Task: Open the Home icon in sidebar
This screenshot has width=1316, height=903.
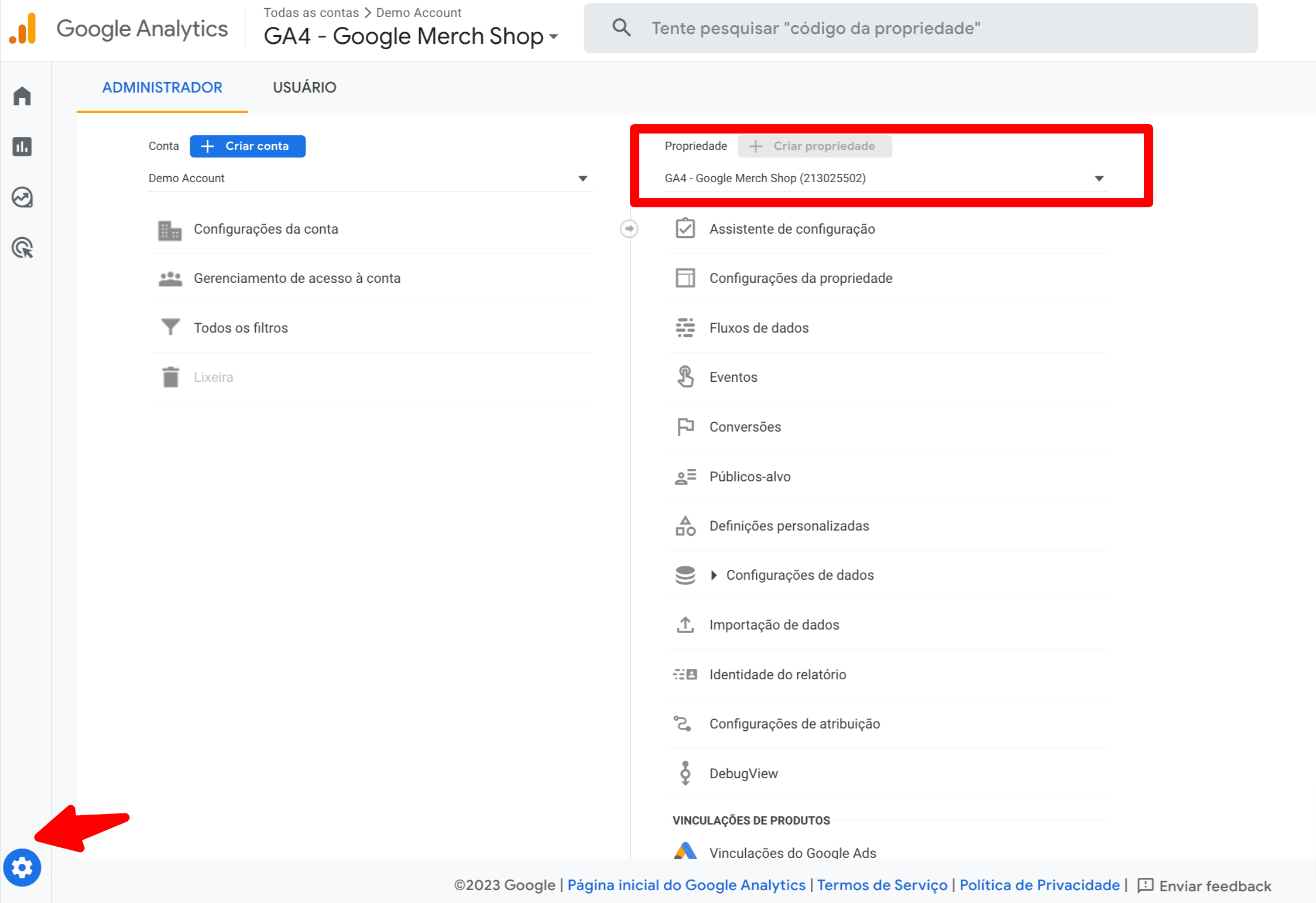Action: tap(22, 95)
